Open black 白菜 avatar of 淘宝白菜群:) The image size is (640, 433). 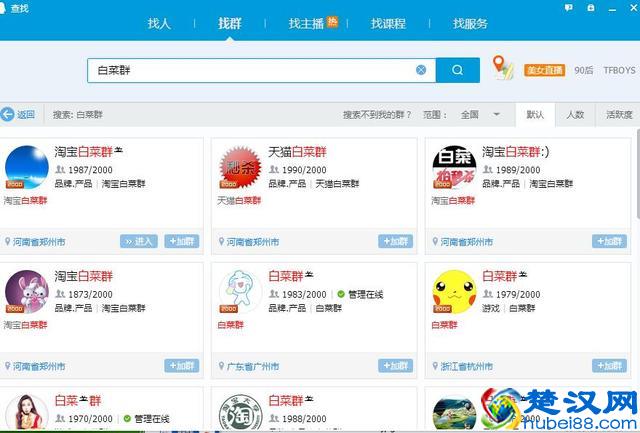(454, 167)
